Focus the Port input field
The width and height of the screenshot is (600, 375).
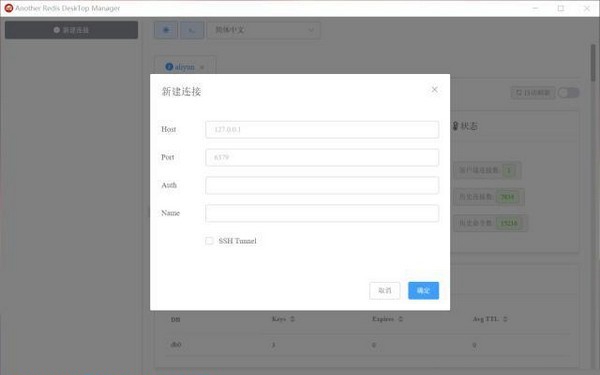point(322,157)
